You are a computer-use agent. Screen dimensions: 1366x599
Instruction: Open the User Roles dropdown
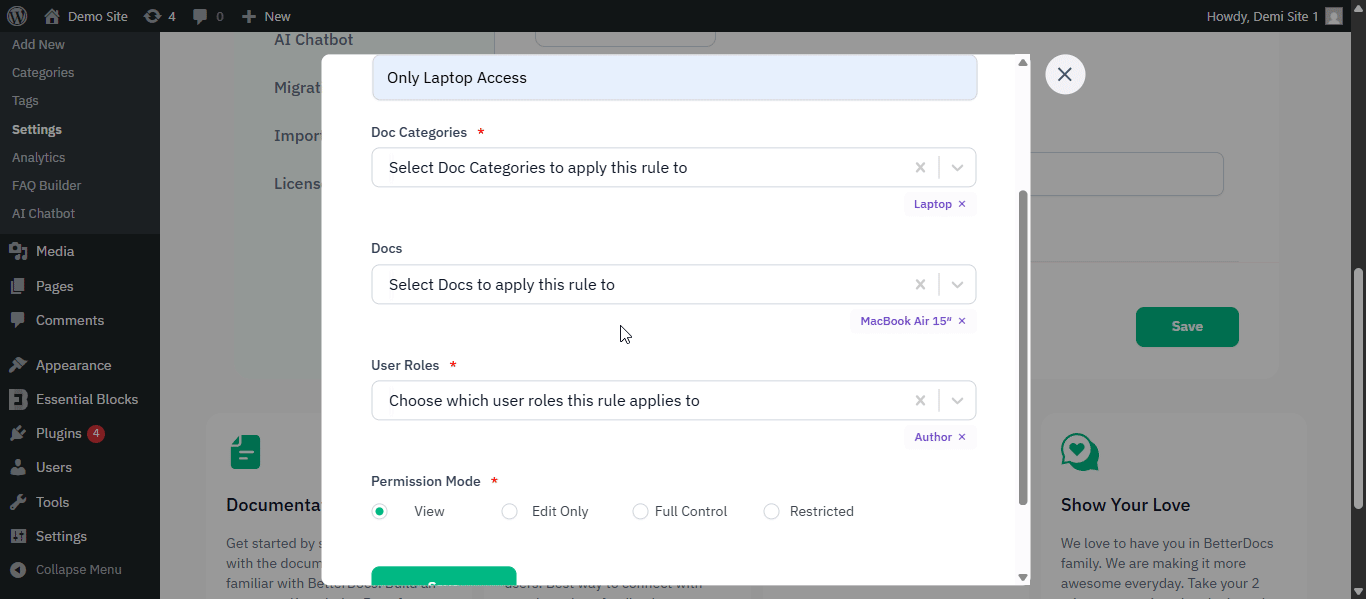click(x=957, y=400)
